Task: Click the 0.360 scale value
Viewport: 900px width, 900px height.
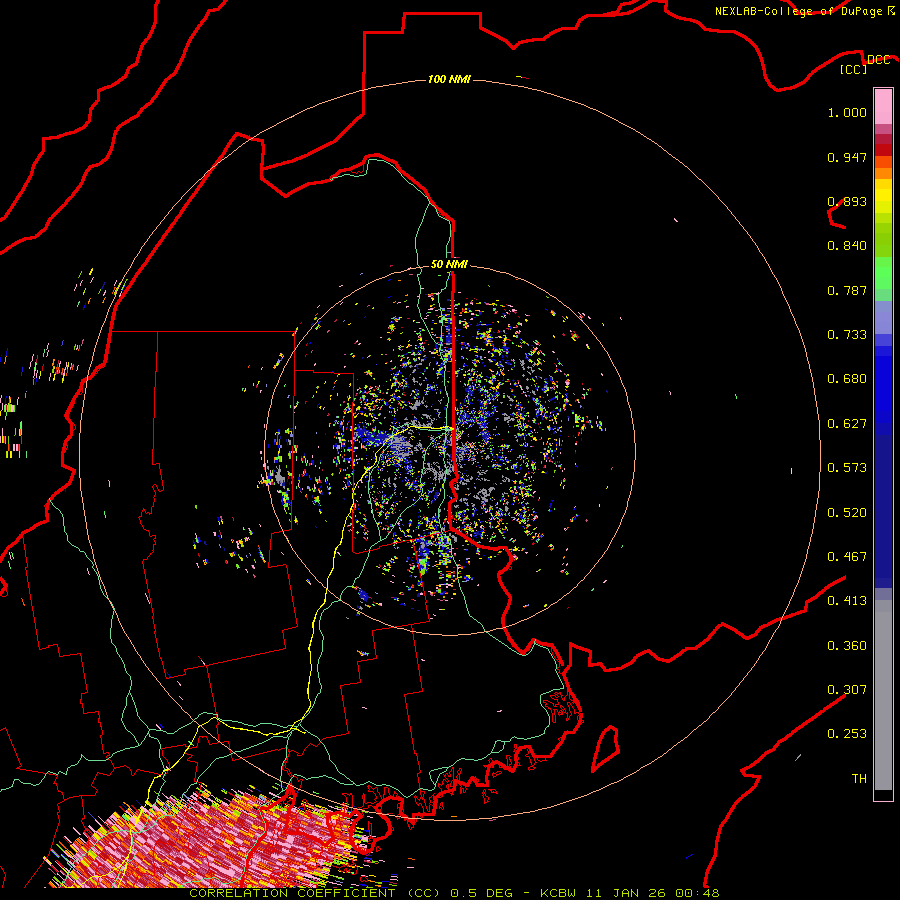Action: pyautogui.click(x=847, y=646)
